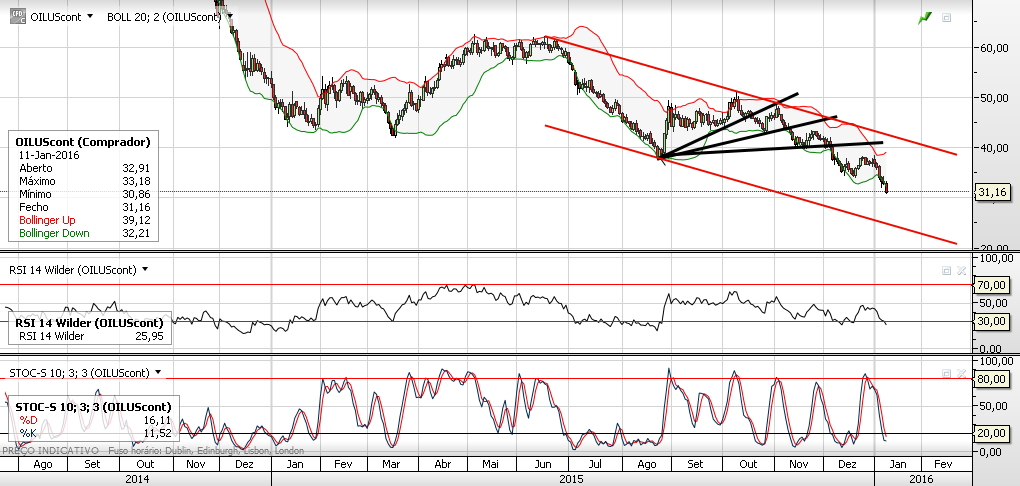Screen dimensions: 1020x486
Task: Click the green trade signal icon
Action: [926, 17]
